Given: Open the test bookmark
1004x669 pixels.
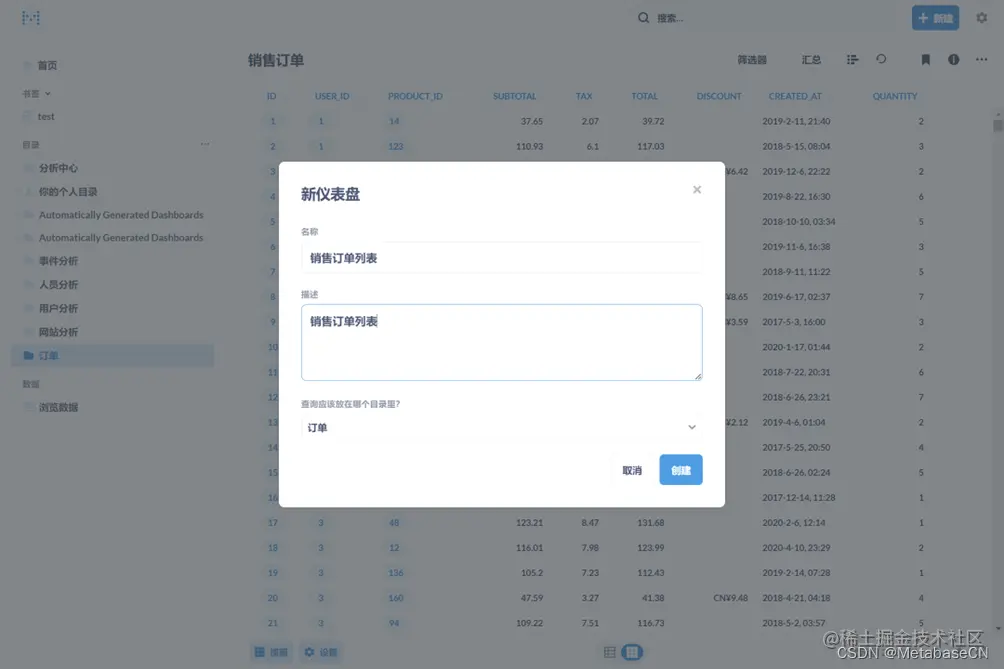Looking at the screenshot, I should (x=45, y=117).
